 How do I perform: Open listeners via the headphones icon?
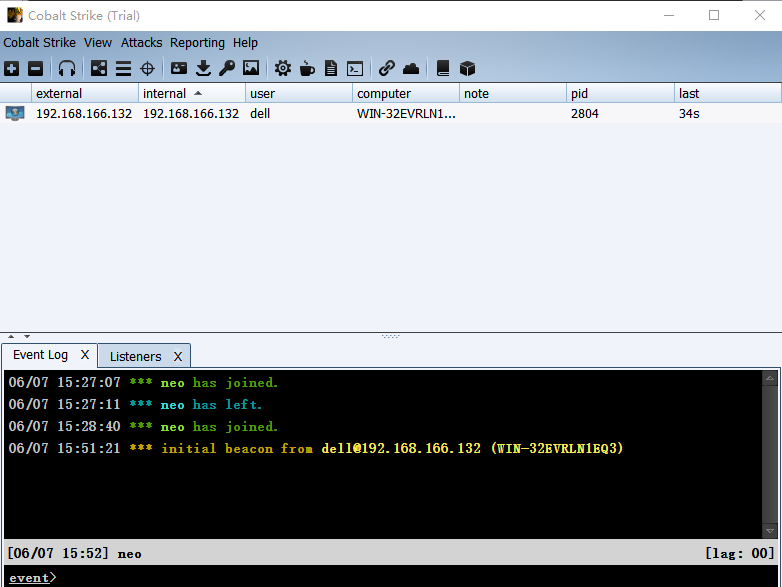click(67, 68)
